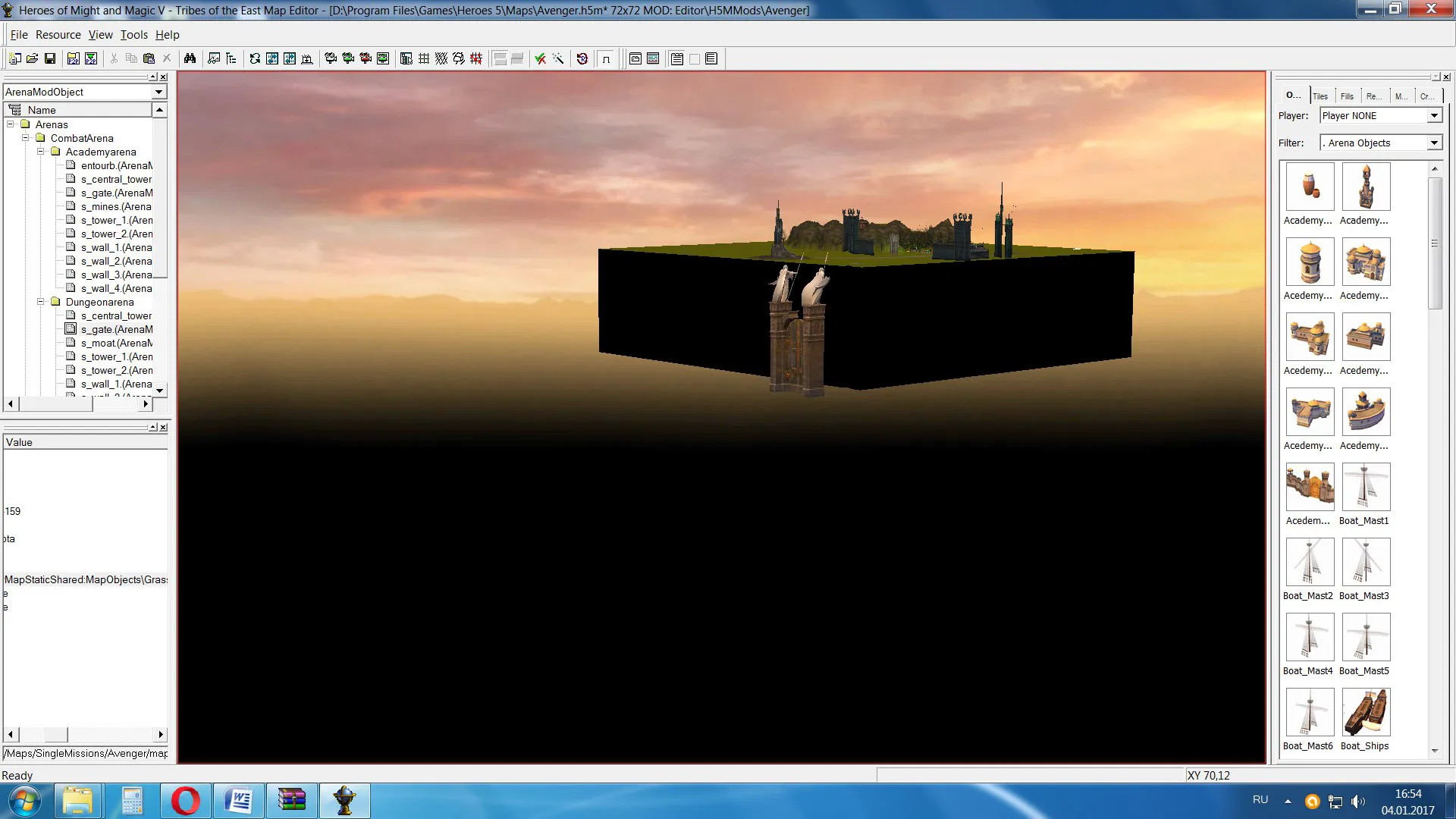Viewport: 1456px width, 819px height.
Task: Click the magic wand toolbar icon
Action: click(558, 58)
